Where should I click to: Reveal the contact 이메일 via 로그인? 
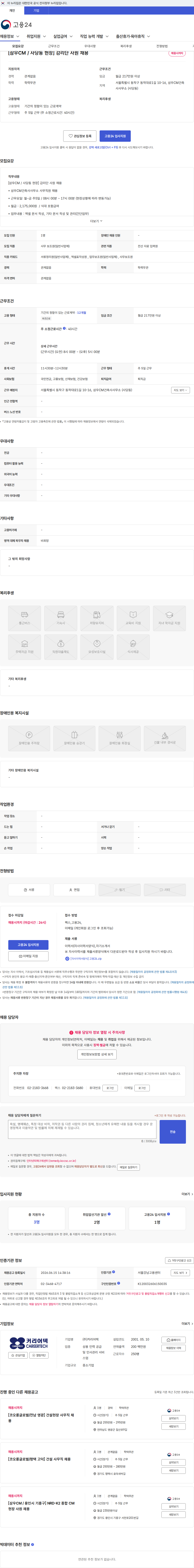click(142, 1088)
